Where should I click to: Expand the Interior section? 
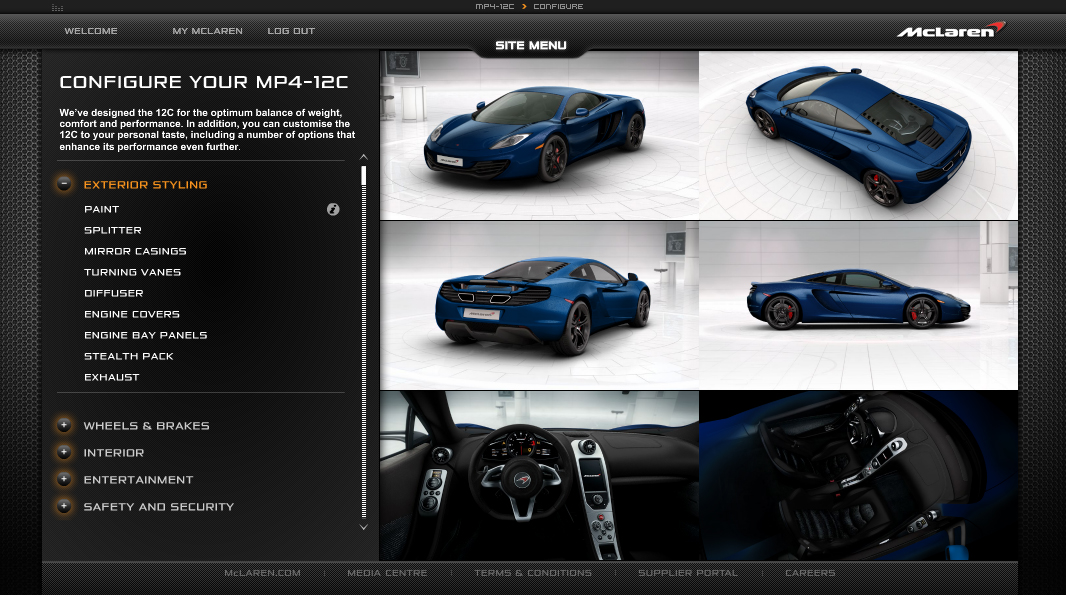click(64, 452)
